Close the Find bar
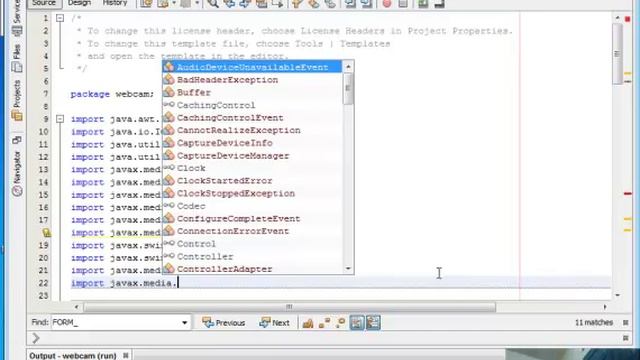The width and height of the screenshot is (640, 360). (x=626, y=323)
